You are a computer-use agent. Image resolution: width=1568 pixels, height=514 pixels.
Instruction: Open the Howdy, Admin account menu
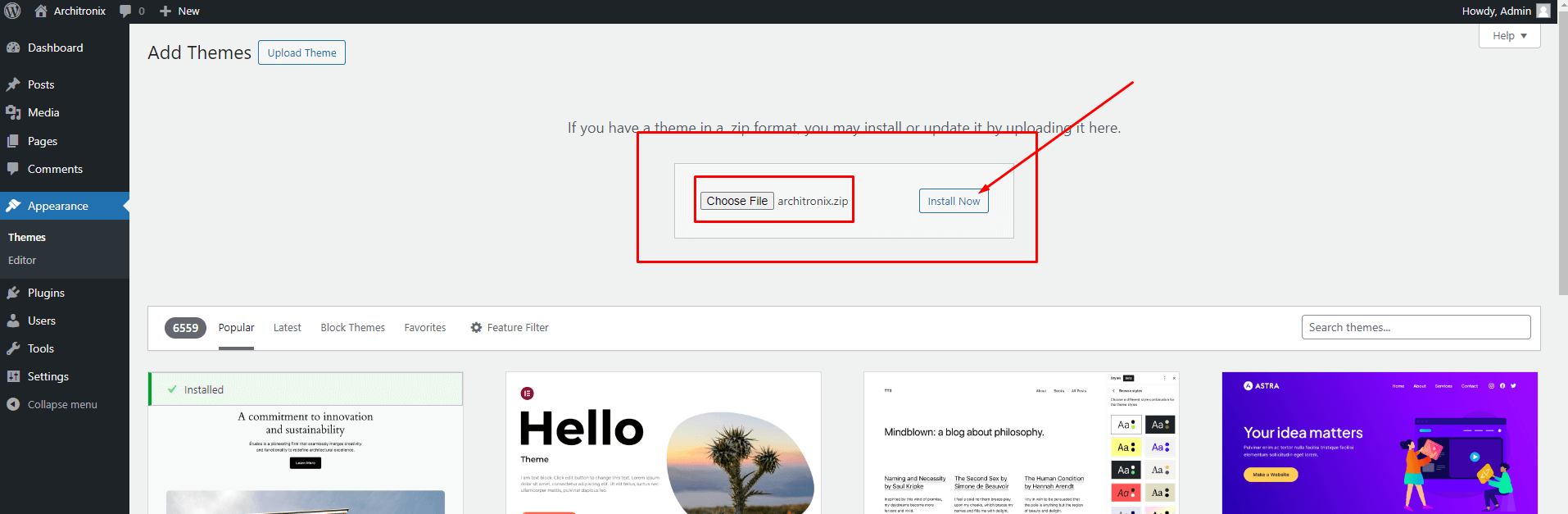click(1506, 11)
